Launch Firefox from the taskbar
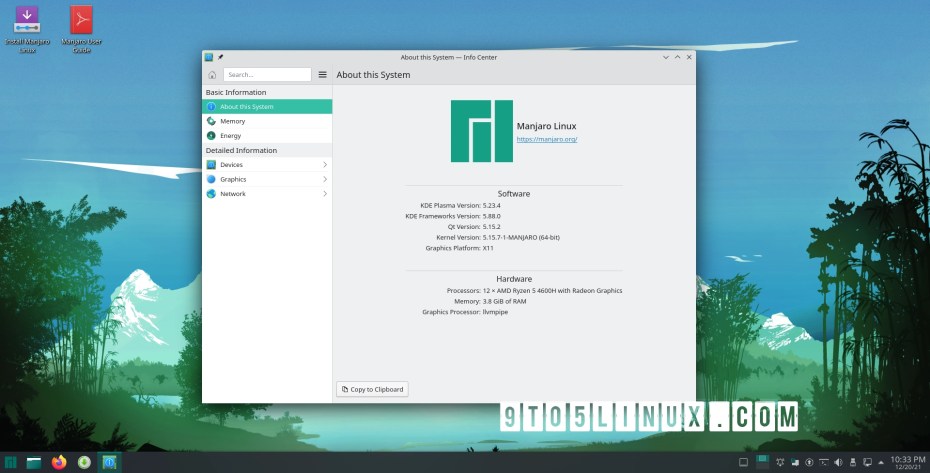930x473 pixels. 59,462
